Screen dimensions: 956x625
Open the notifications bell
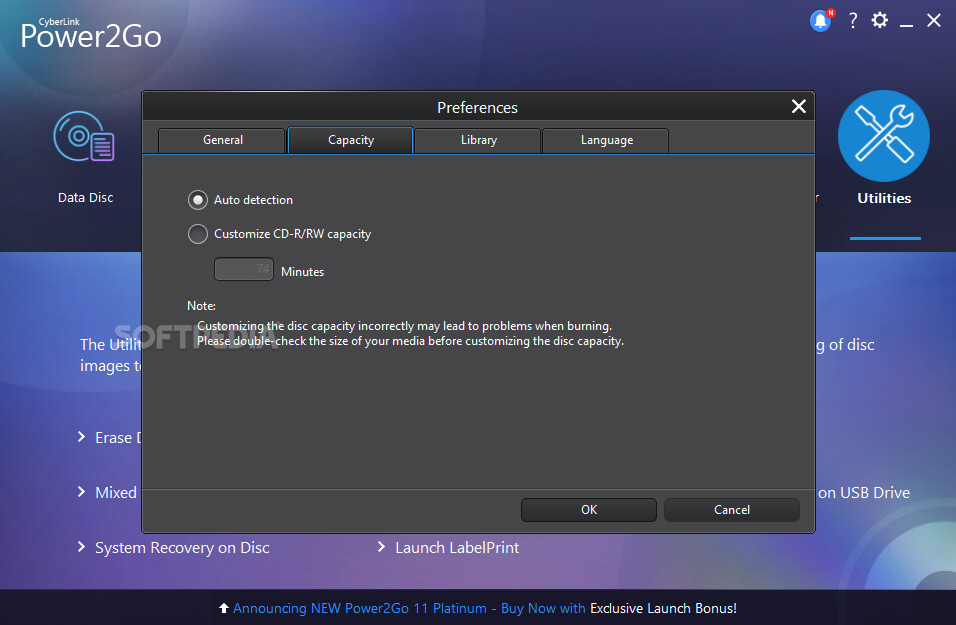[x=821, y=21]
